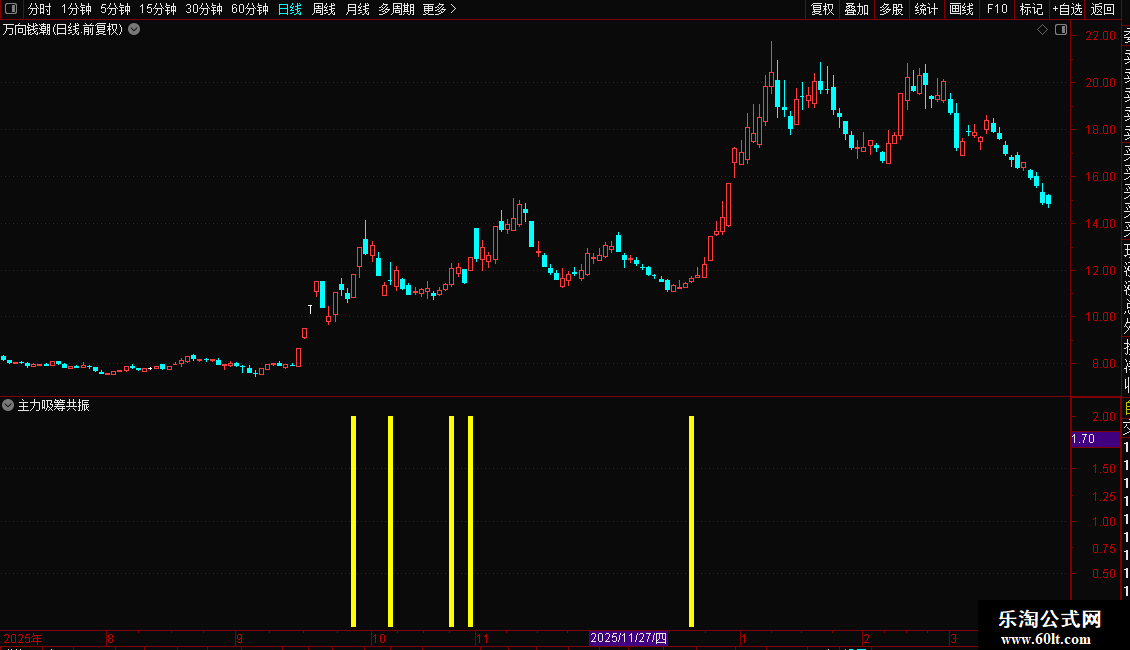Click the 2025/11/27/四 date label

coord(628,638)
